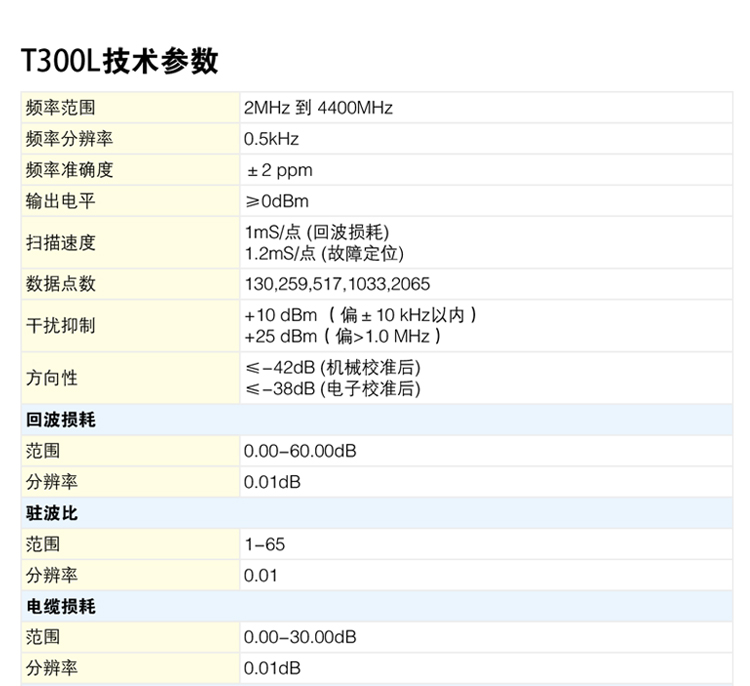
Task: Click the 回波损耗 section header
Action: coord(61,420)
